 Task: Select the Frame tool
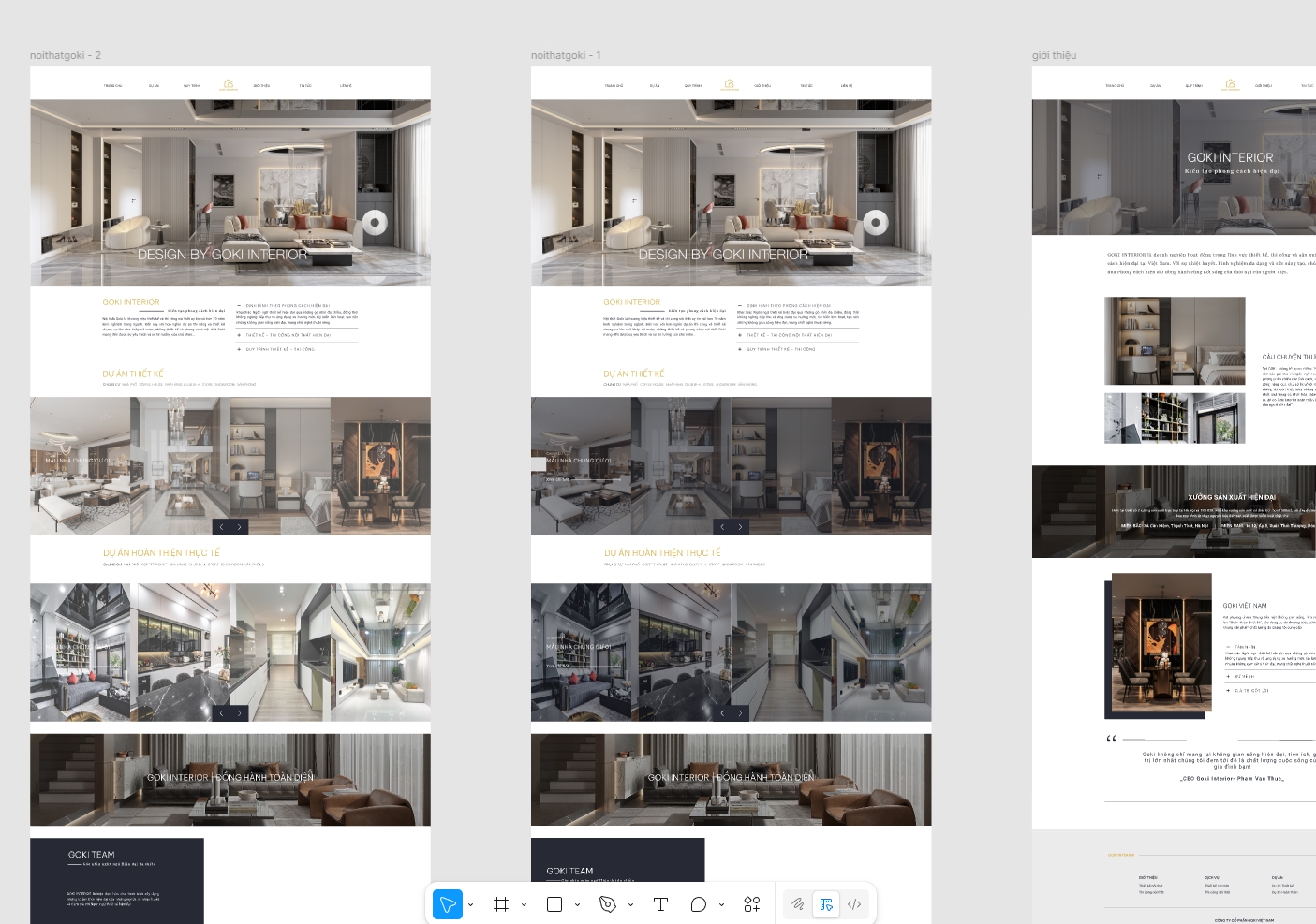pos(501,904)
